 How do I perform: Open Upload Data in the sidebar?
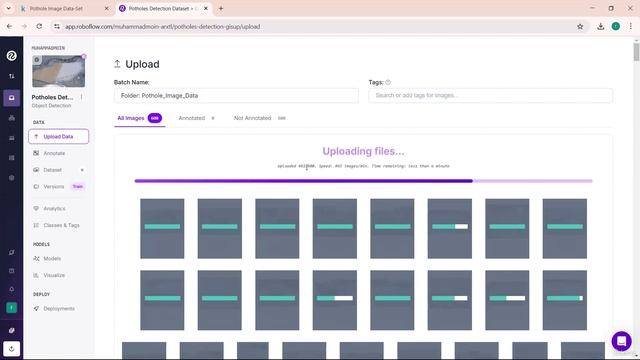click(58, 136)
